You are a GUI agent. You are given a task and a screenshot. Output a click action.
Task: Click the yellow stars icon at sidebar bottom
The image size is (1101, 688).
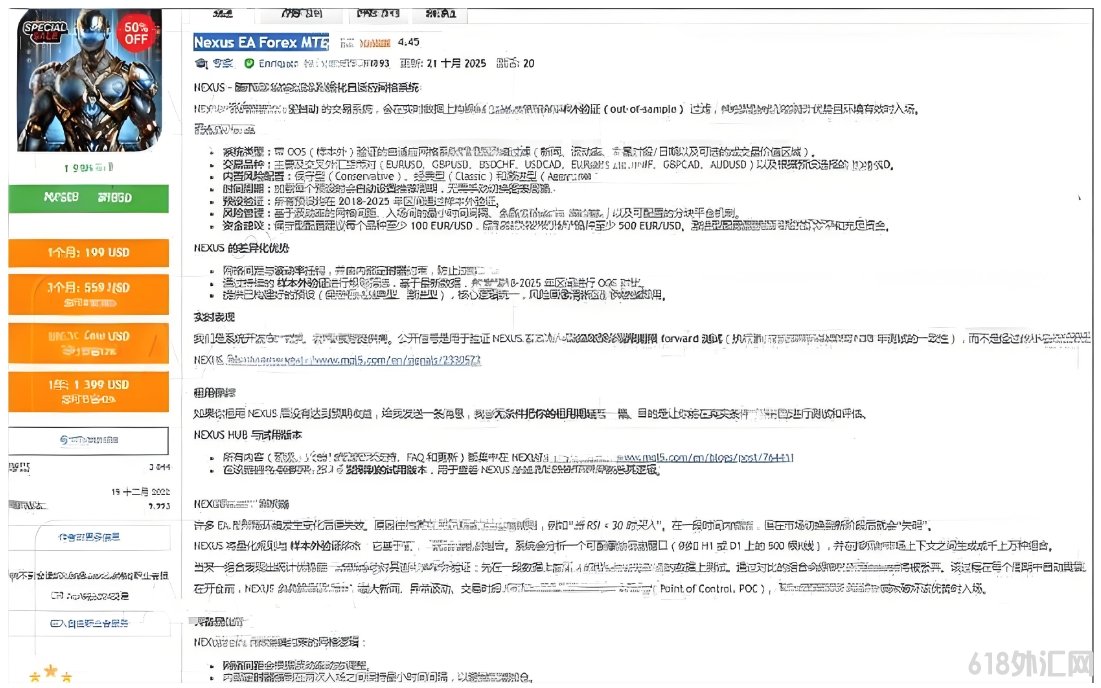pyautogui.click(x=51, y=674)
